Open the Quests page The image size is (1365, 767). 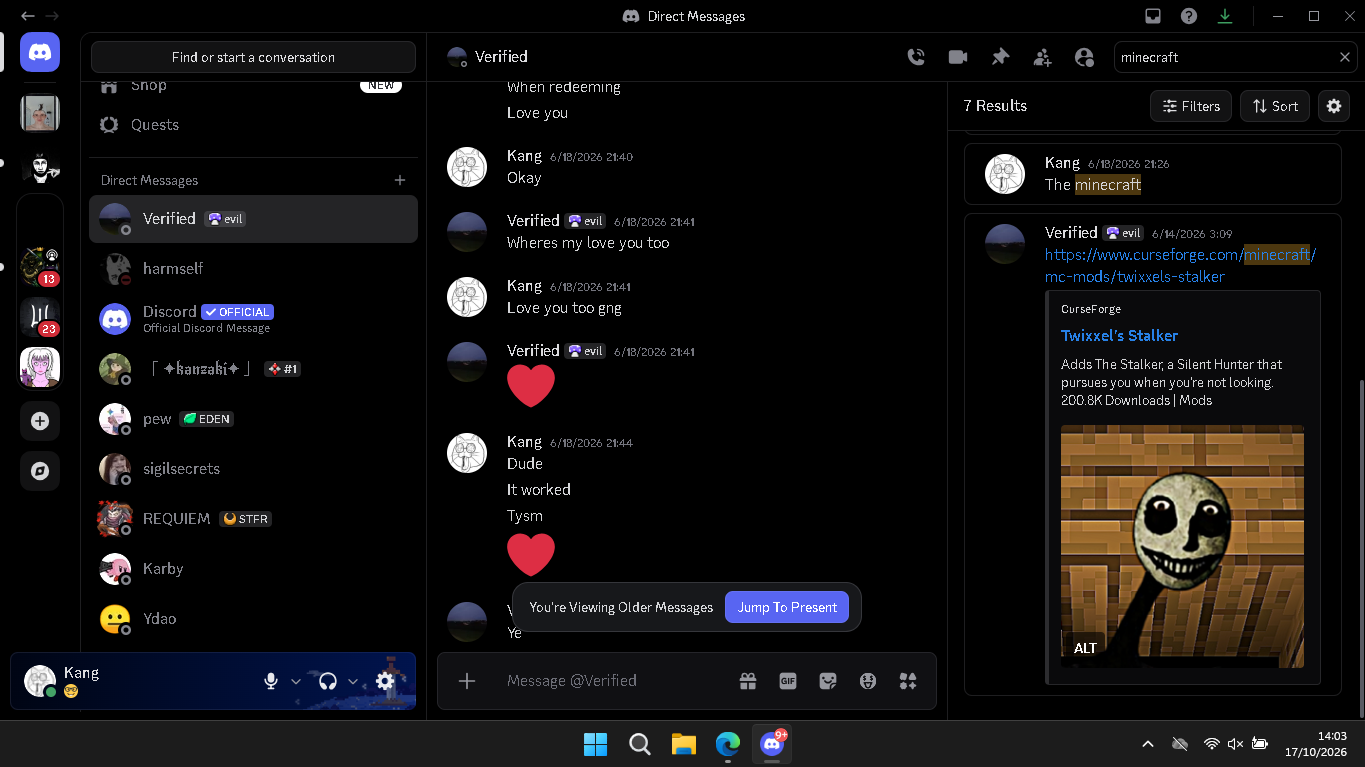point(253,125)
